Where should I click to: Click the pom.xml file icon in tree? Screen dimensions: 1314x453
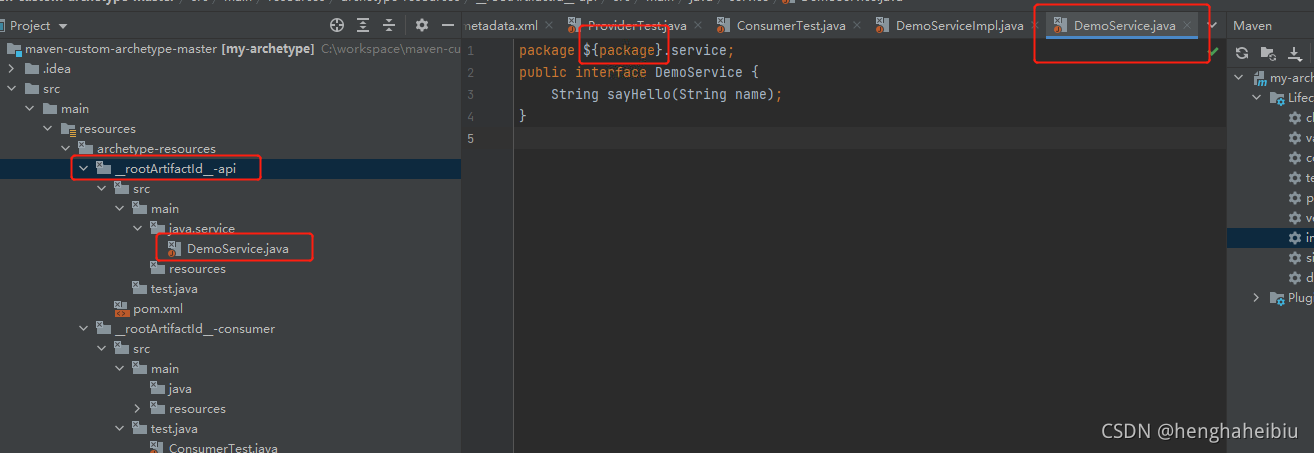(122, 308)
